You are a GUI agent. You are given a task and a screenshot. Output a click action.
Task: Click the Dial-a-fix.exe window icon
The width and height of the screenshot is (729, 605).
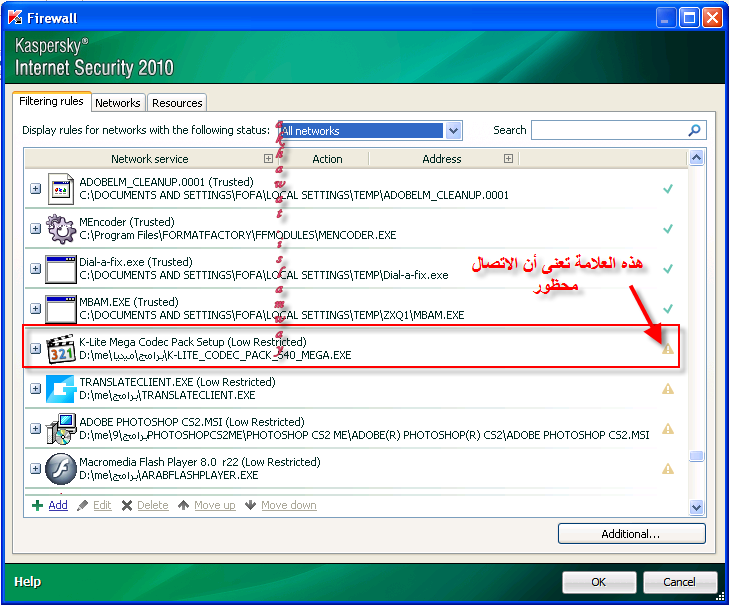pos(61,269)
